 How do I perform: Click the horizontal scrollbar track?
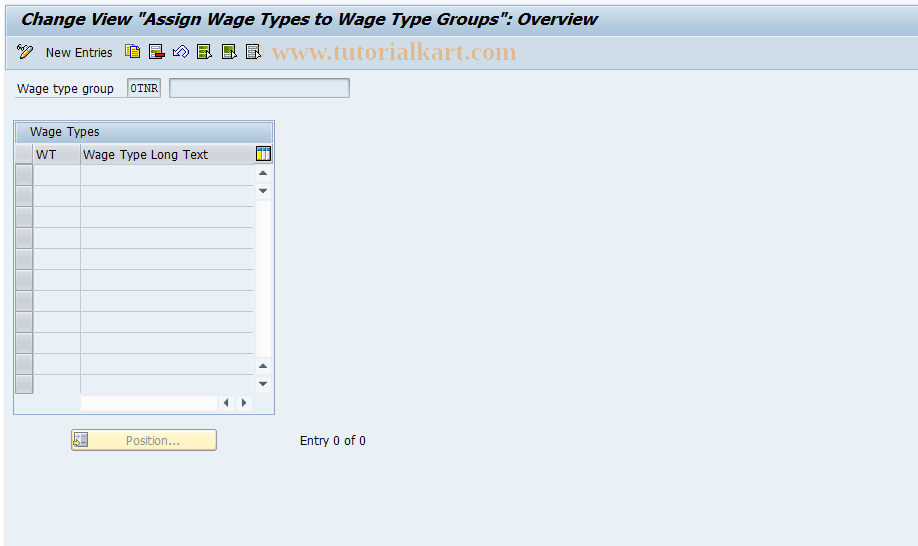pyautogui.click(x=149, y=403)
